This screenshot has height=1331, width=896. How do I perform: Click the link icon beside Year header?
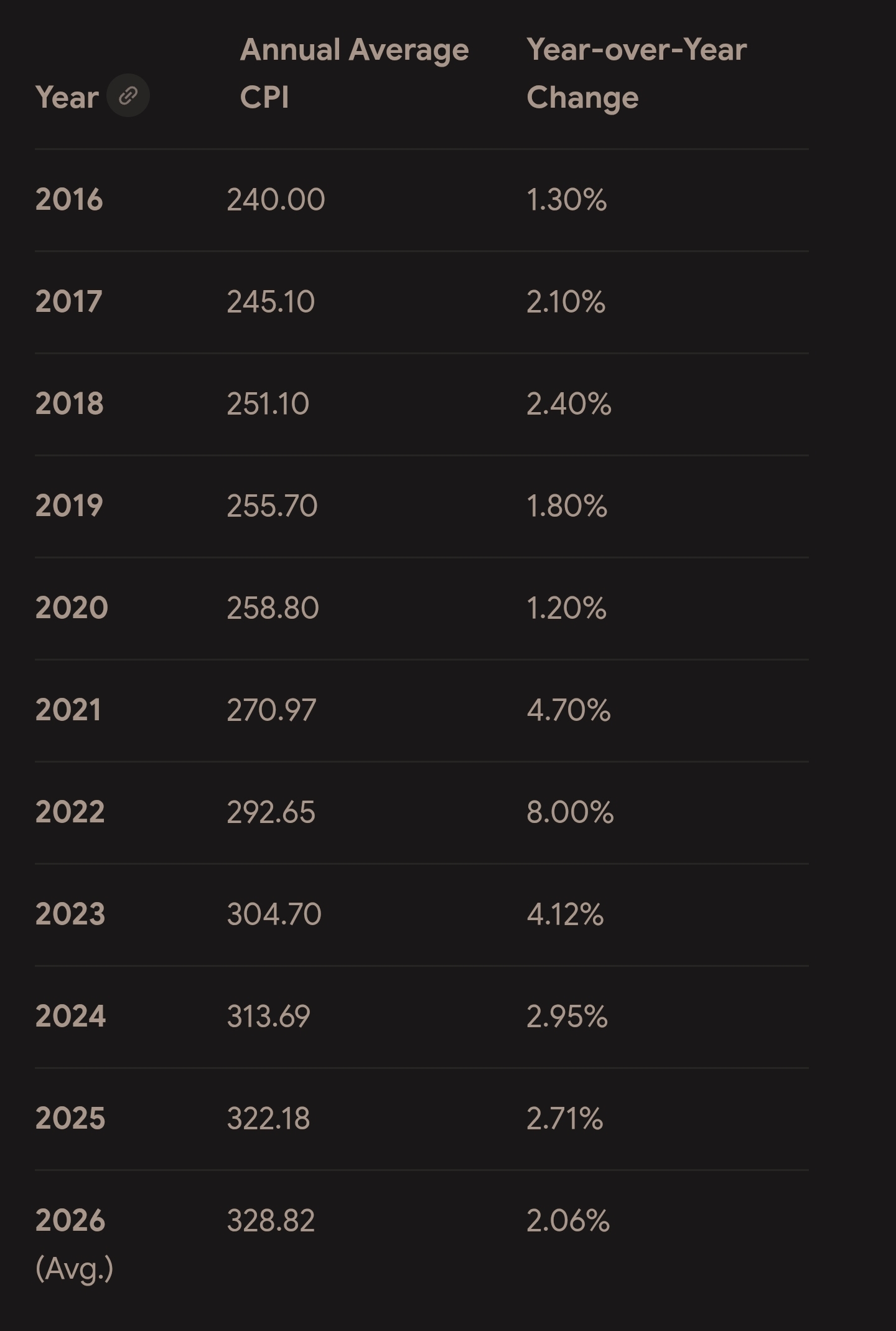point(128,96)
